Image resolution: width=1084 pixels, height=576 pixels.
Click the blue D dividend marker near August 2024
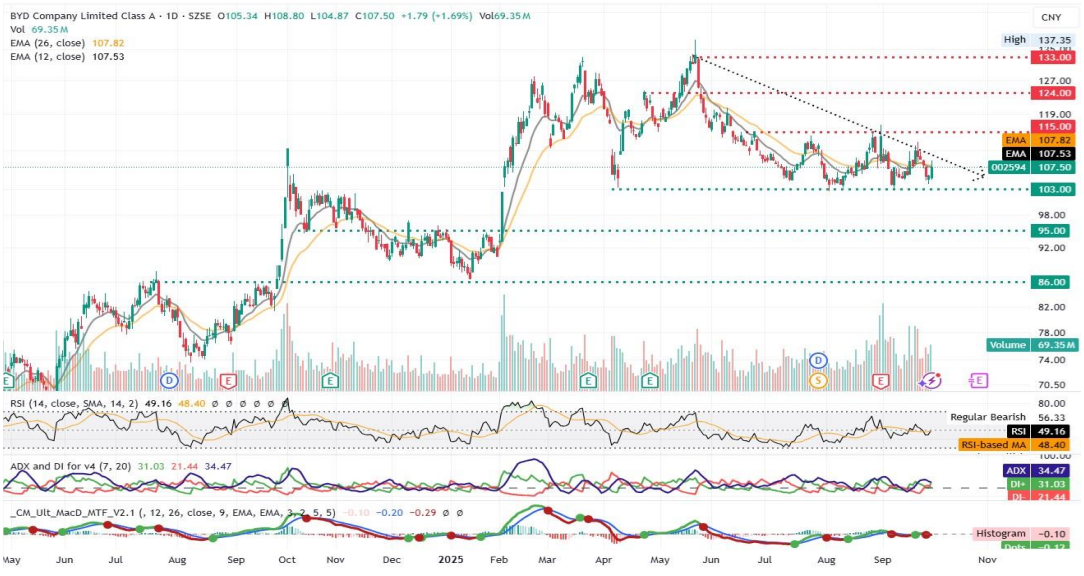tap(170, 380)
